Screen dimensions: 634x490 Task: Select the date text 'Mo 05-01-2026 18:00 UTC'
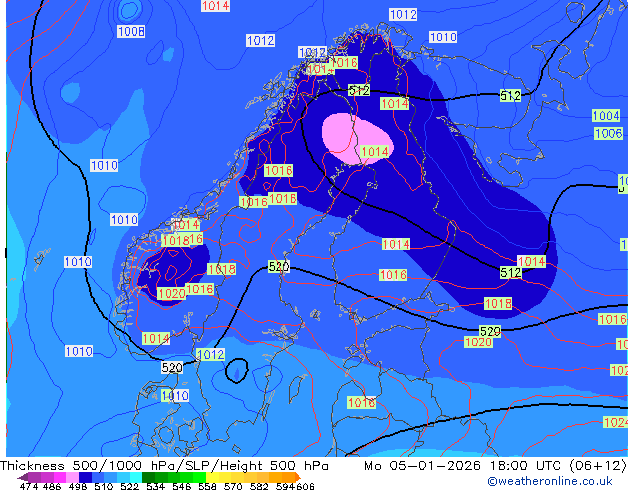[462, 466]
